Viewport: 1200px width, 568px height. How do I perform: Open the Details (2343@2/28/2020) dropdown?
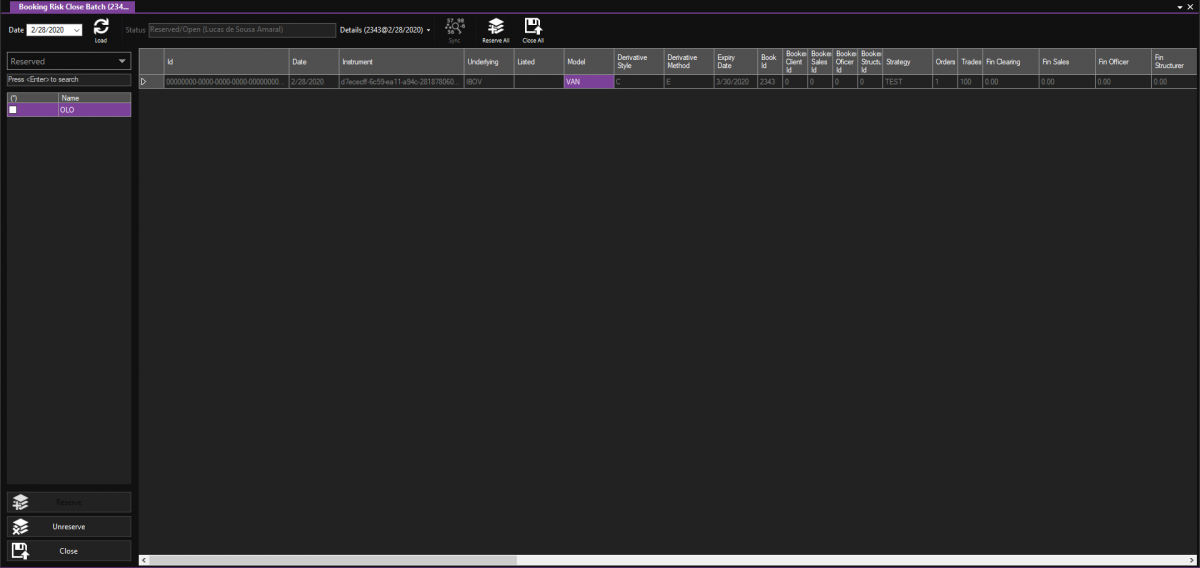[x=429, y=30]
